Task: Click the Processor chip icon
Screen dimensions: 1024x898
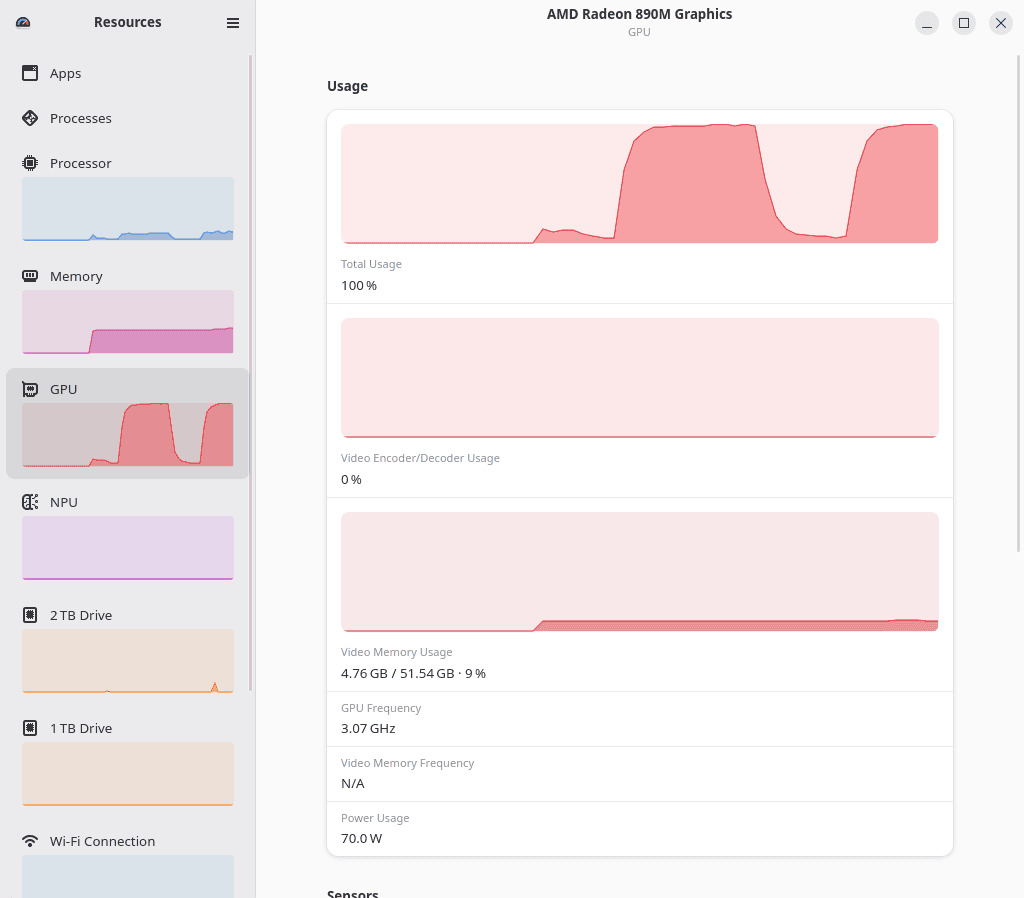Action: [30, 163]
